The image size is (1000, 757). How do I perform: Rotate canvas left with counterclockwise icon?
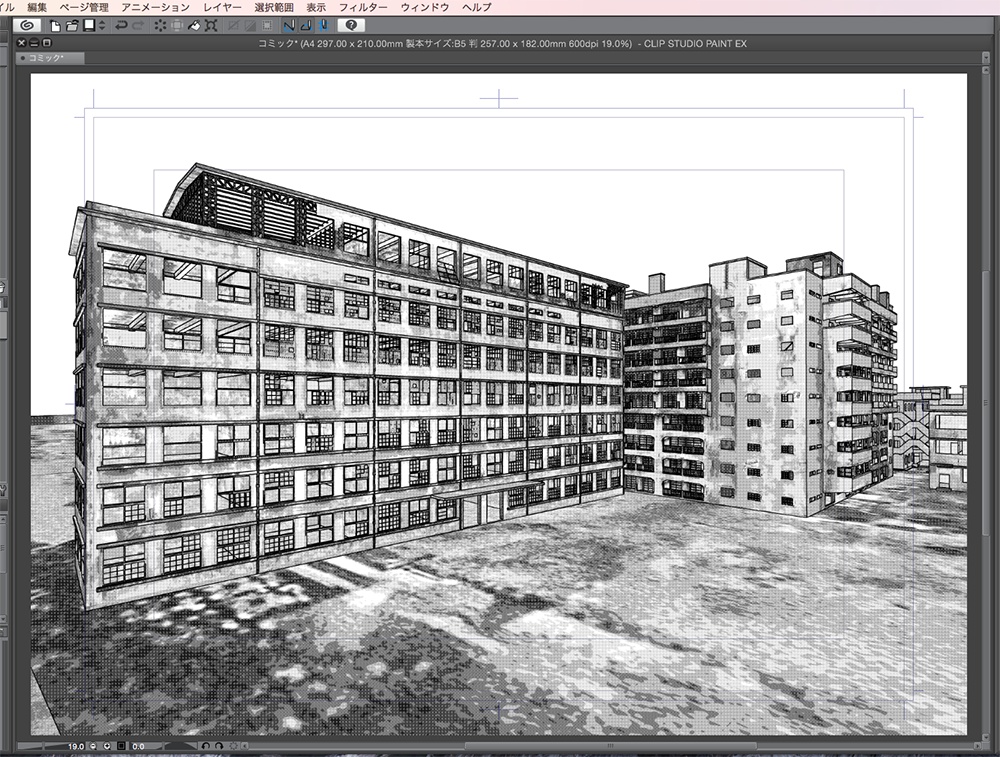(x=205, y=746)
